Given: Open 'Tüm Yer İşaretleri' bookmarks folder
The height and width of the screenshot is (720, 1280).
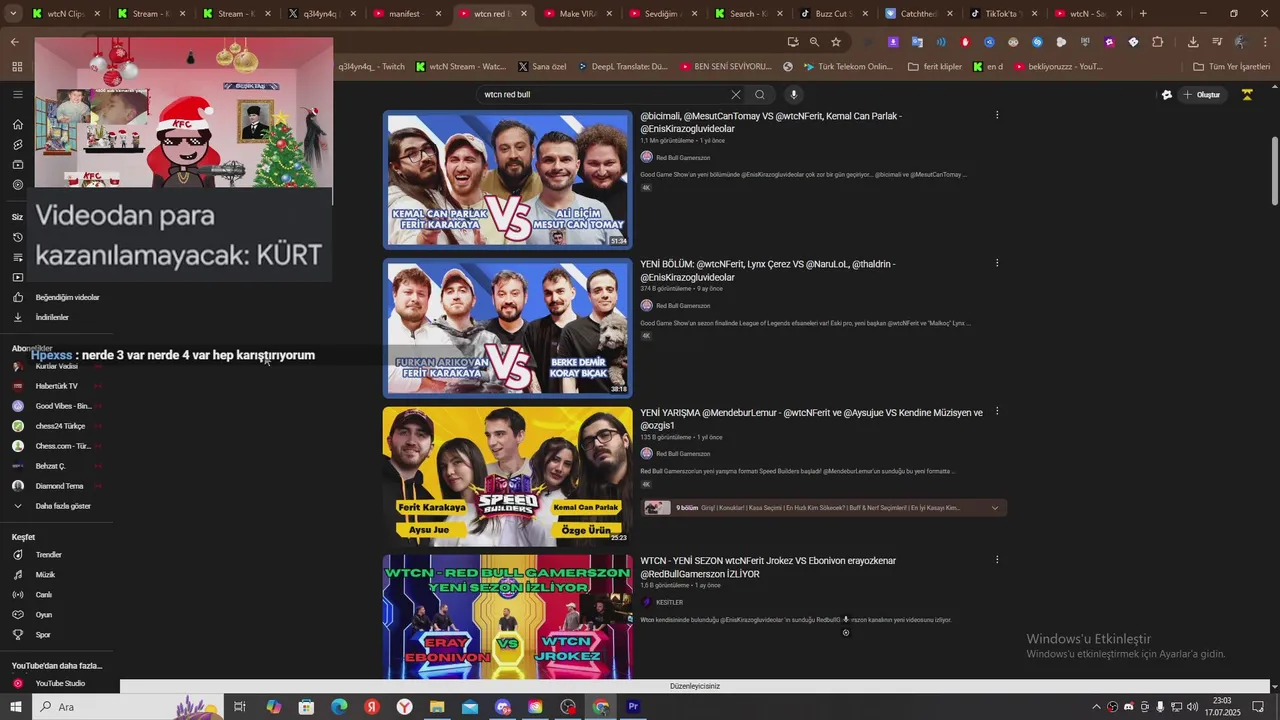Looking at the screenshot, I should (x=1232, y=67).
